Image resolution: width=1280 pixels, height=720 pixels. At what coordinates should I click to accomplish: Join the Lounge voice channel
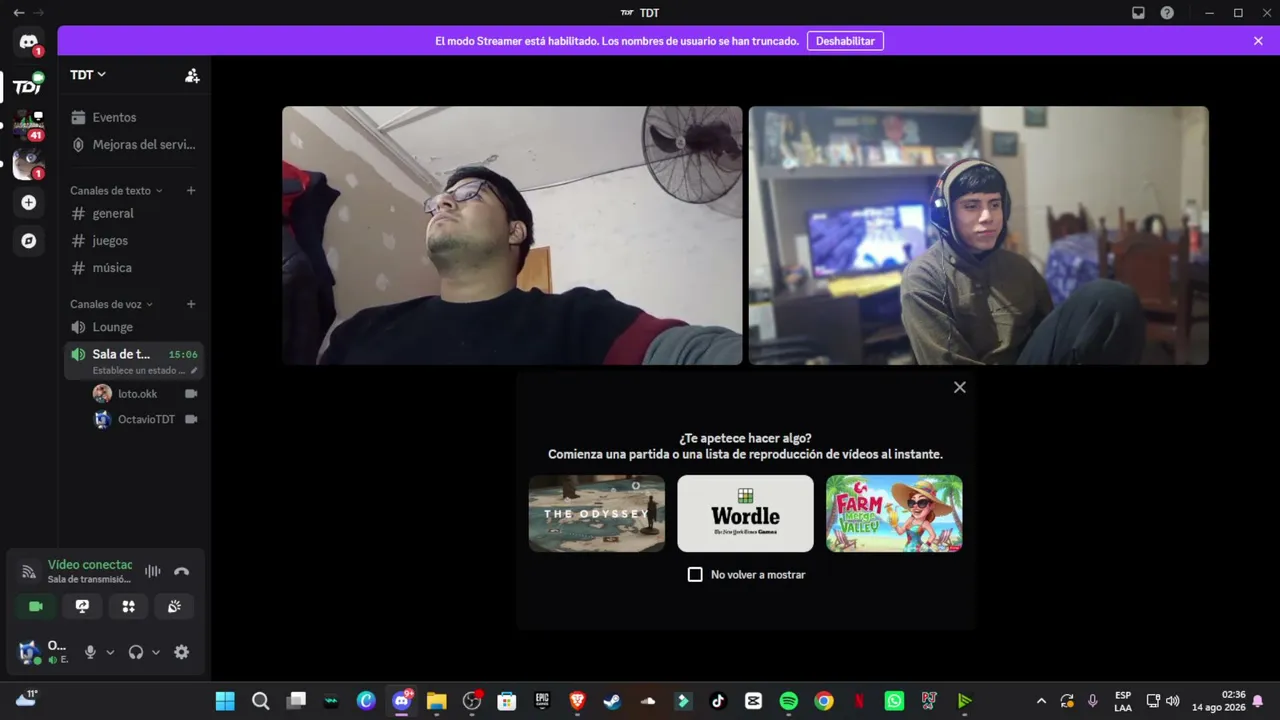pos(134,327)
